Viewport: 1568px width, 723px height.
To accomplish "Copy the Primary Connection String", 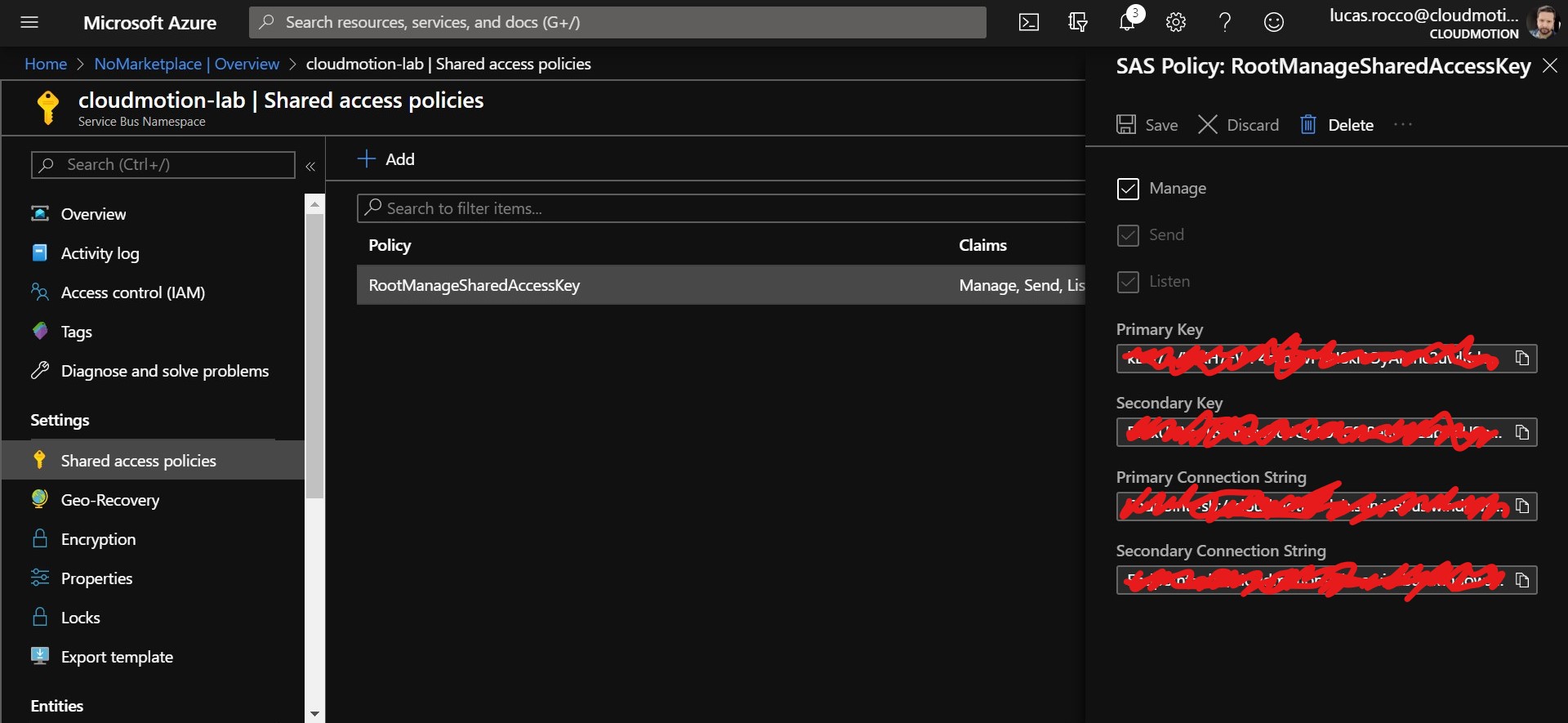I will (1522, 506).
